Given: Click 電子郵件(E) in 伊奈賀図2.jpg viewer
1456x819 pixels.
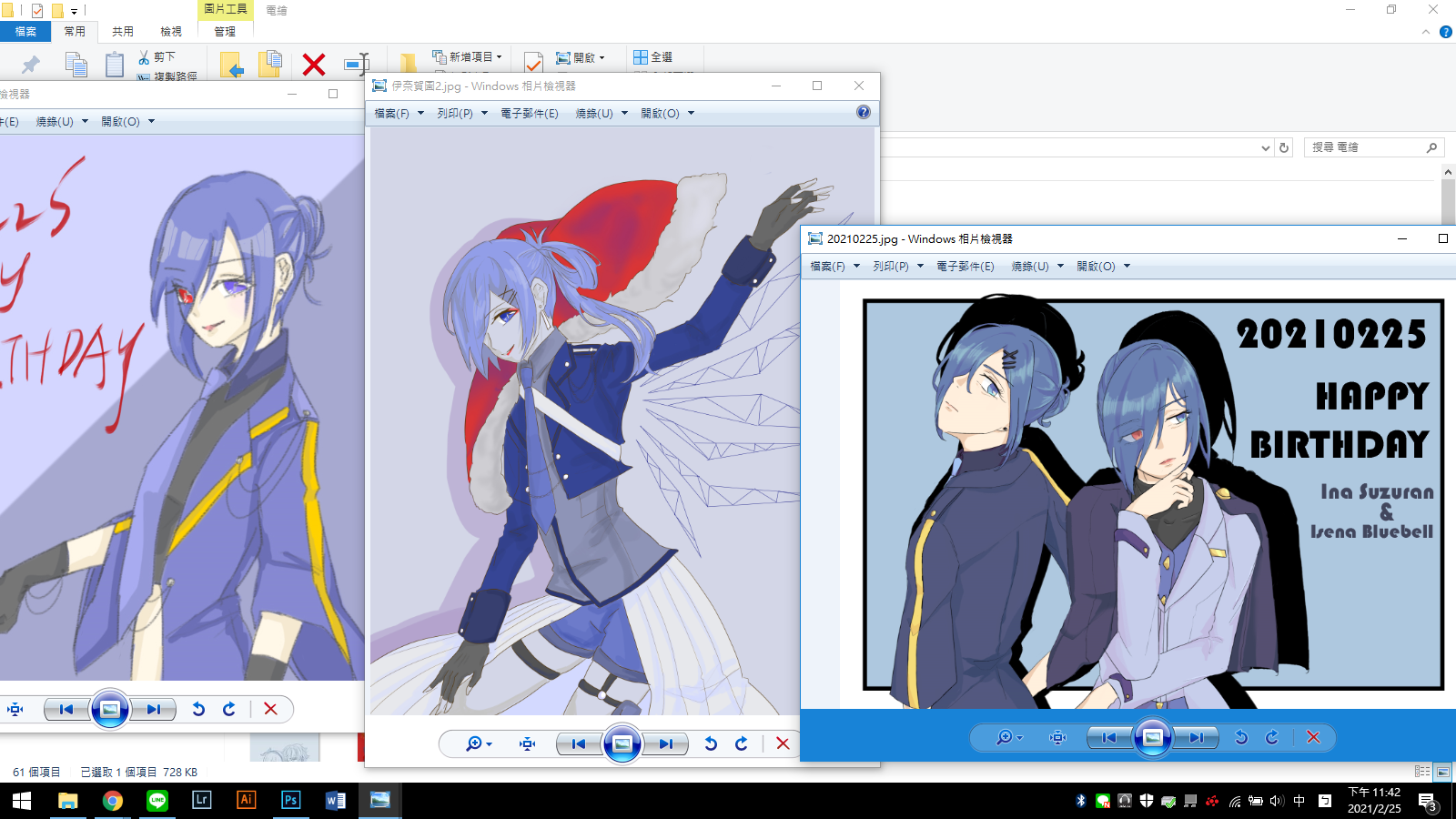Looking at the screenshot, I should (x=530, y=114).
